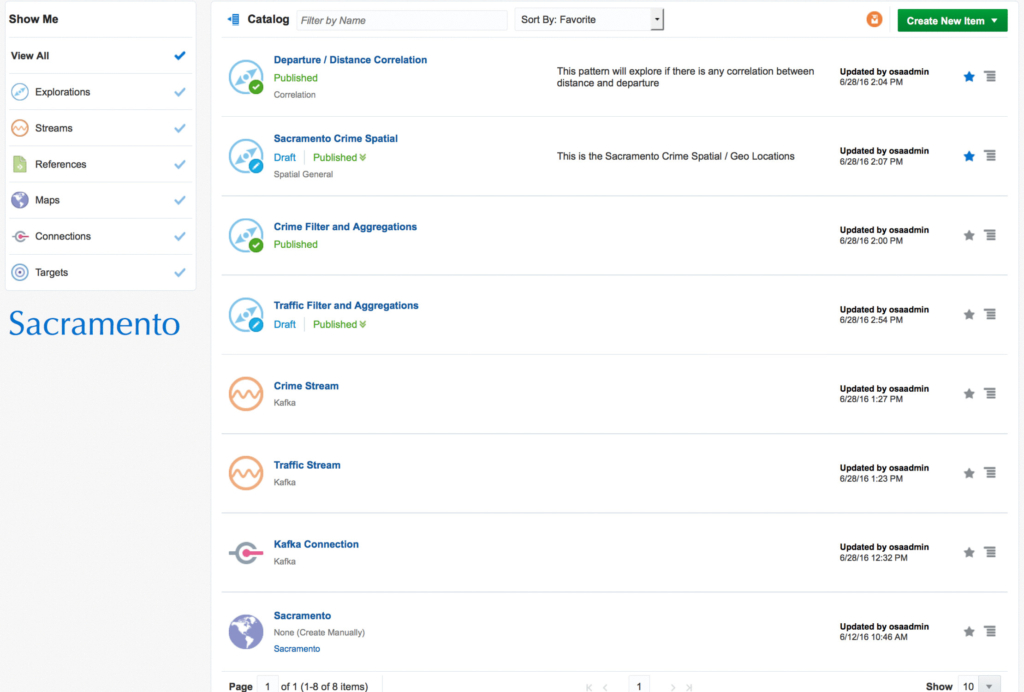Filter catalog by Maps
The height and width of the screenshot is (692, 1024).
click(x=100, y=200)
